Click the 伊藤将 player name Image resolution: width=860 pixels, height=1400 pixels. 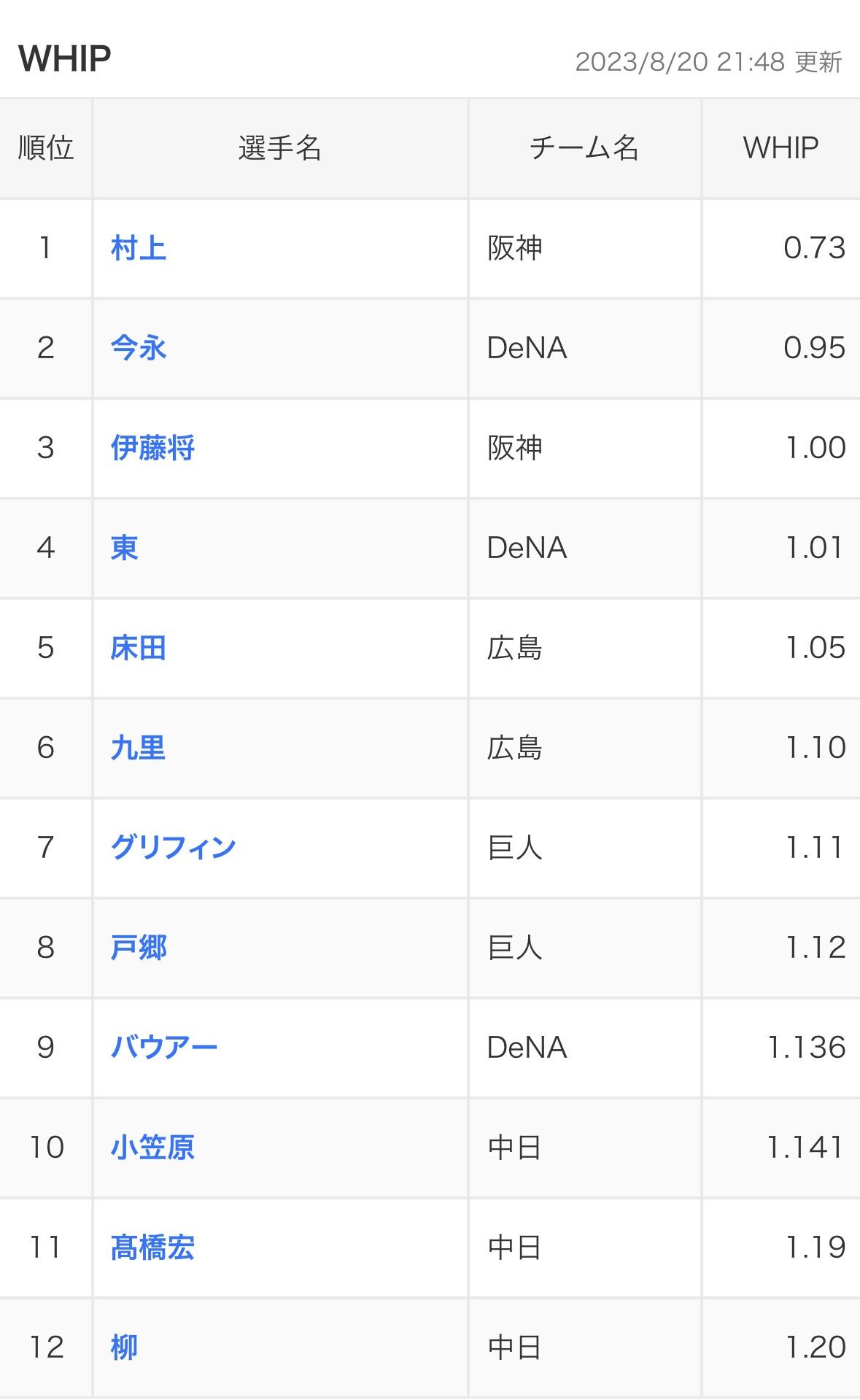click(152, 448)
